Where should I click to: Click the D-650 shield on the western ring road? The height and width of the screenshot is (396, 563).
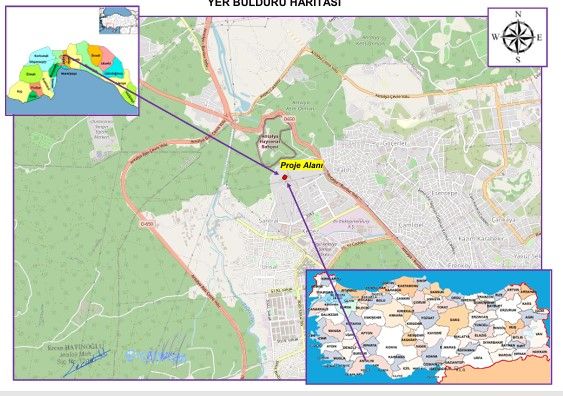147,224
